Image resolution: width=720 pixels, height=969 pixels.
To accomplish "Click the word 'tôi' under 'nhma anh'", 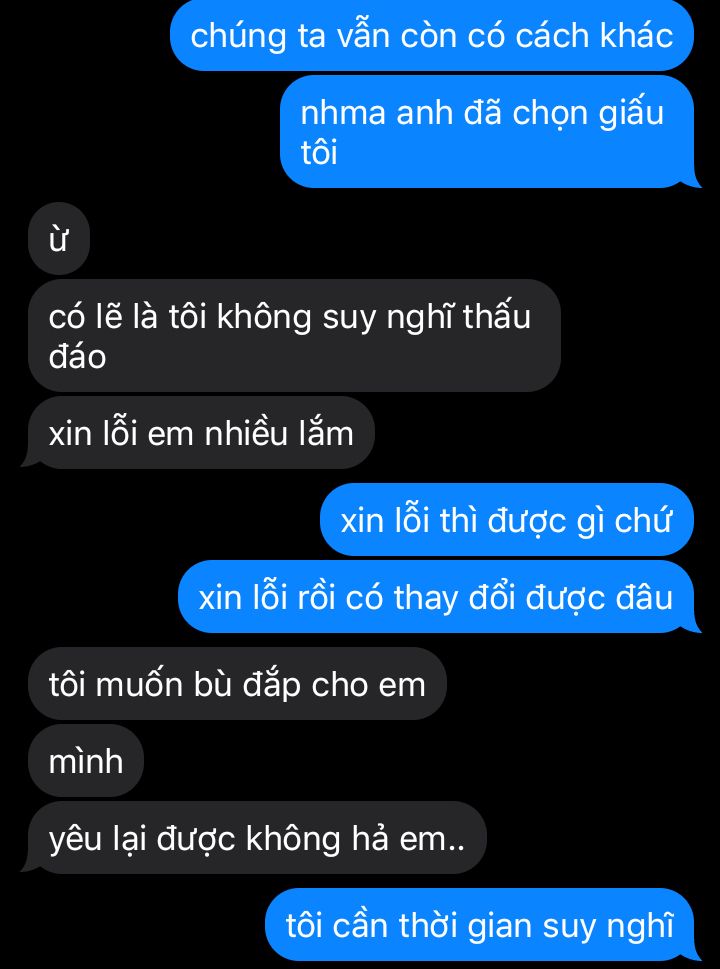I will tap(319, 152).
